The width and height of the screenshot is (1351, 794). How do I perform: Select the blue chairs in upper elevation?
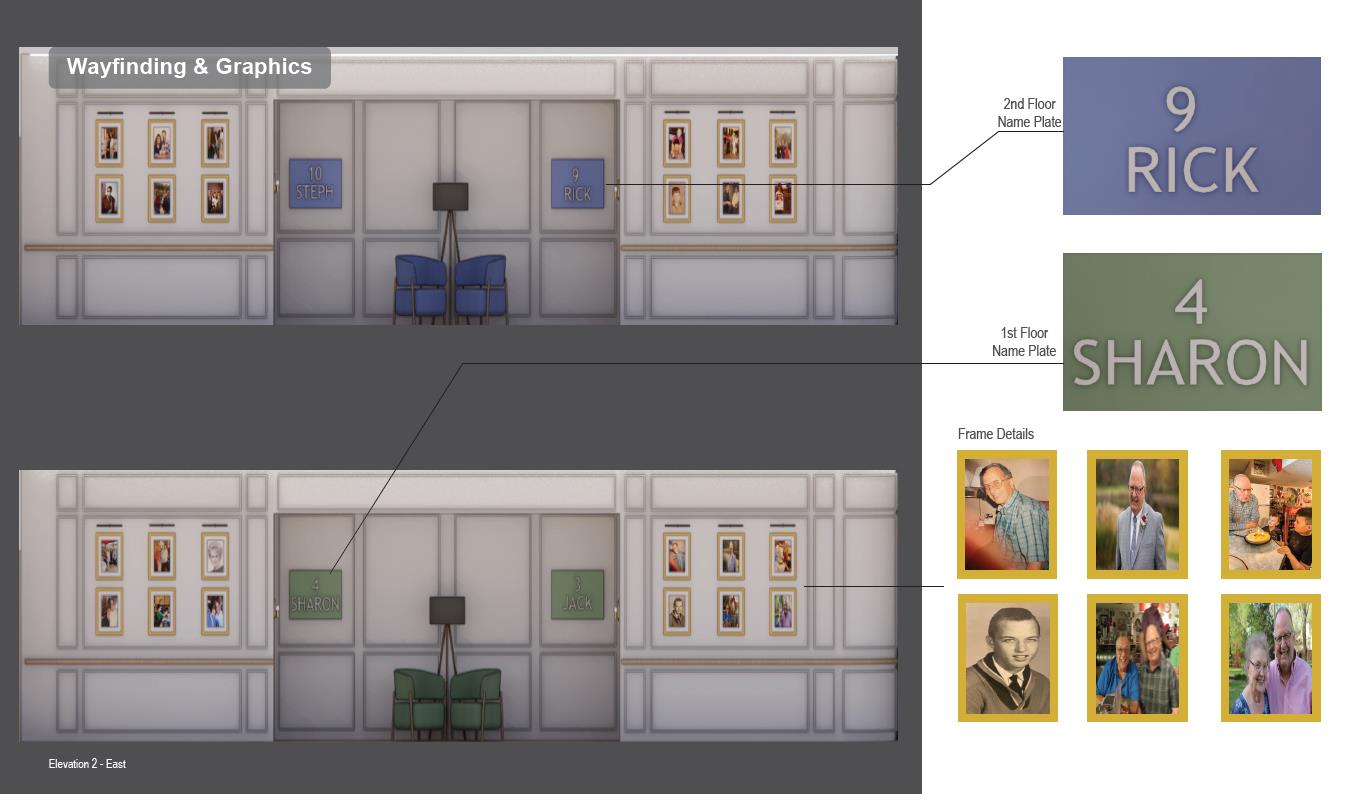point(450,288)
